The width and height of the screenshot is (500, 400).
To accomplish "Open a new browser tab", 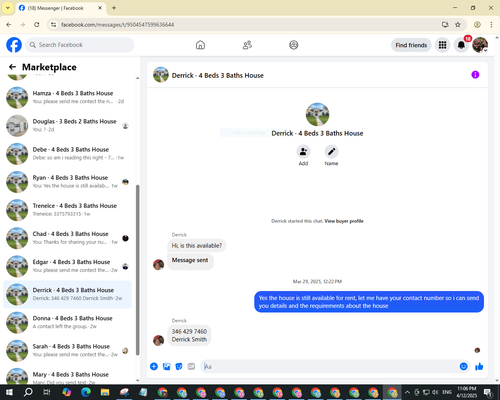I will [x=114, y=8].
